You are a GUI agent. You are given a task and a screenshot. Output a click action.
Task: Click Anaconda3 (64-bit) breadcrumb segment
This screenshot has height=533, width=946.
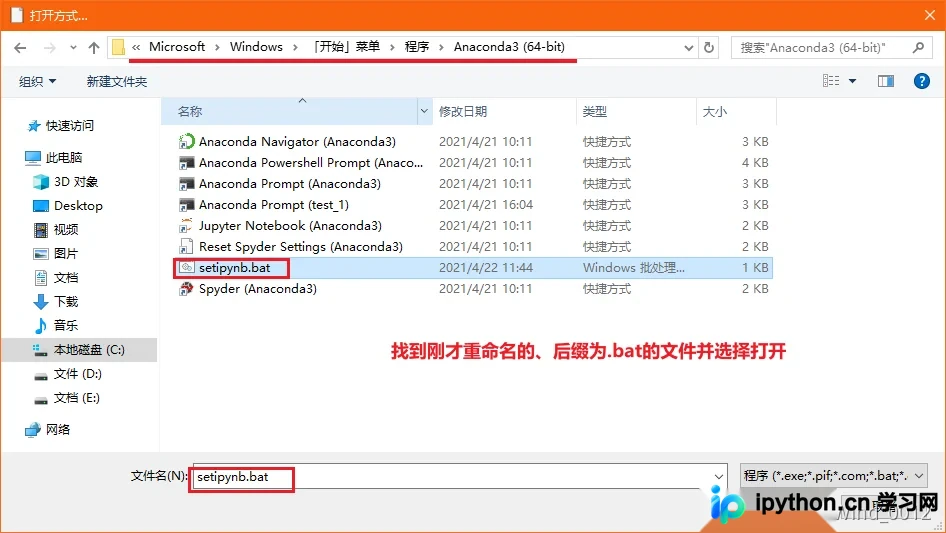pyautogui.click(x=509, y=47)
